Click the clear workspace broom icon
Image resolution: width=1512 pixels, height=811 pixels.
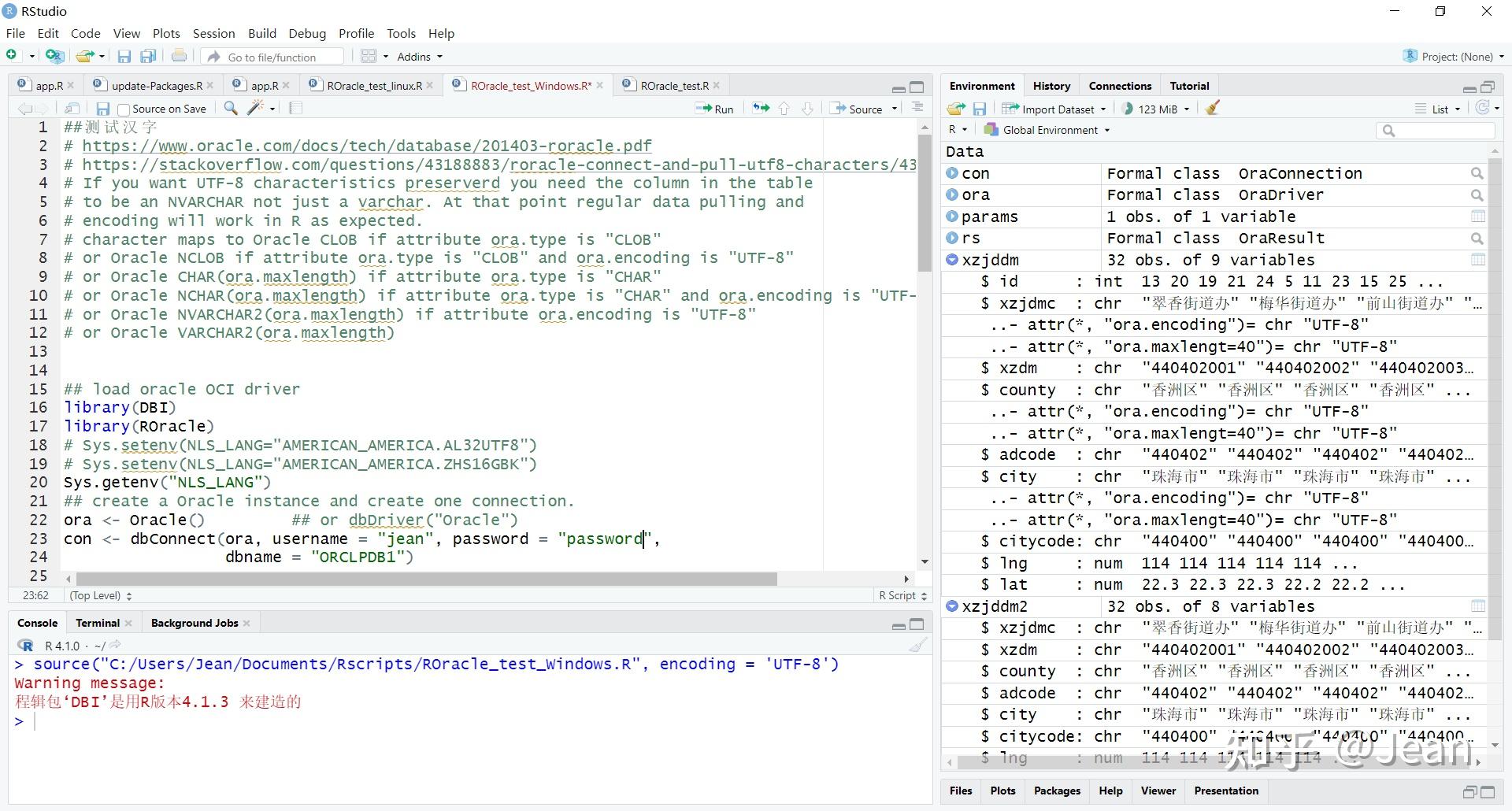click(1213, 109)
